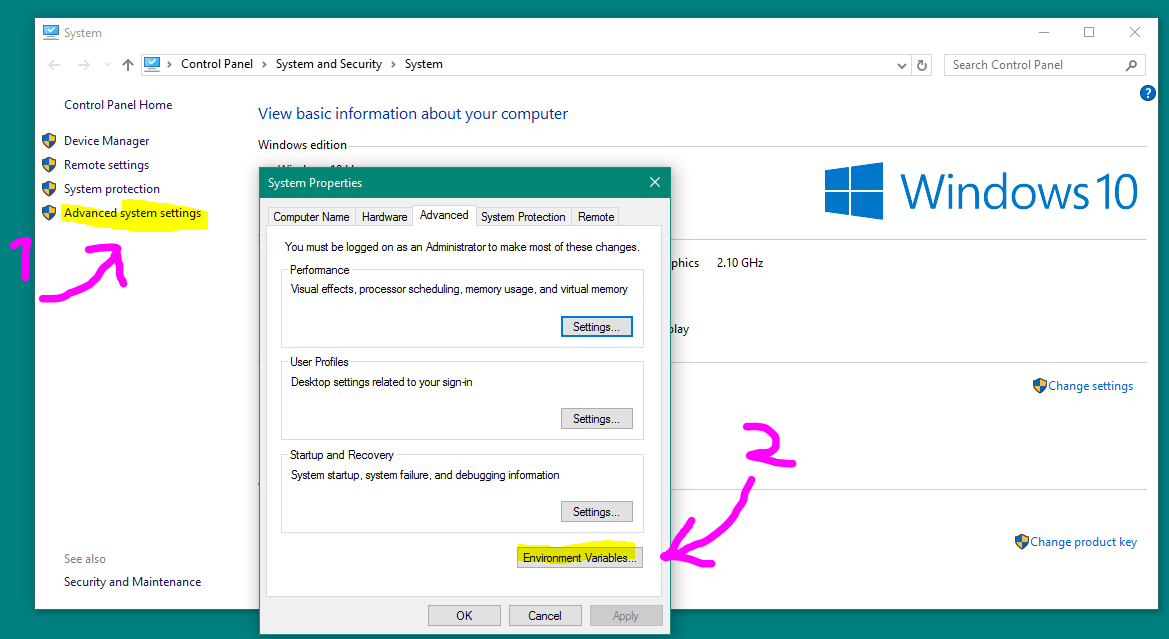Open Startup and Recovery Settings button

click(x=596, y=511)
